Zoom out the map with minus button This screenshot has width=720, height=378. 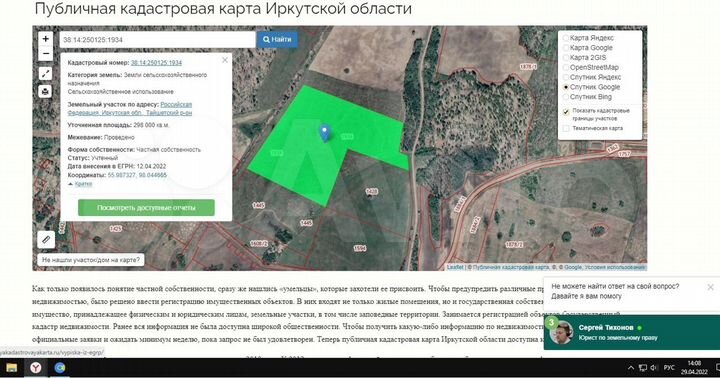coord(45,54)
